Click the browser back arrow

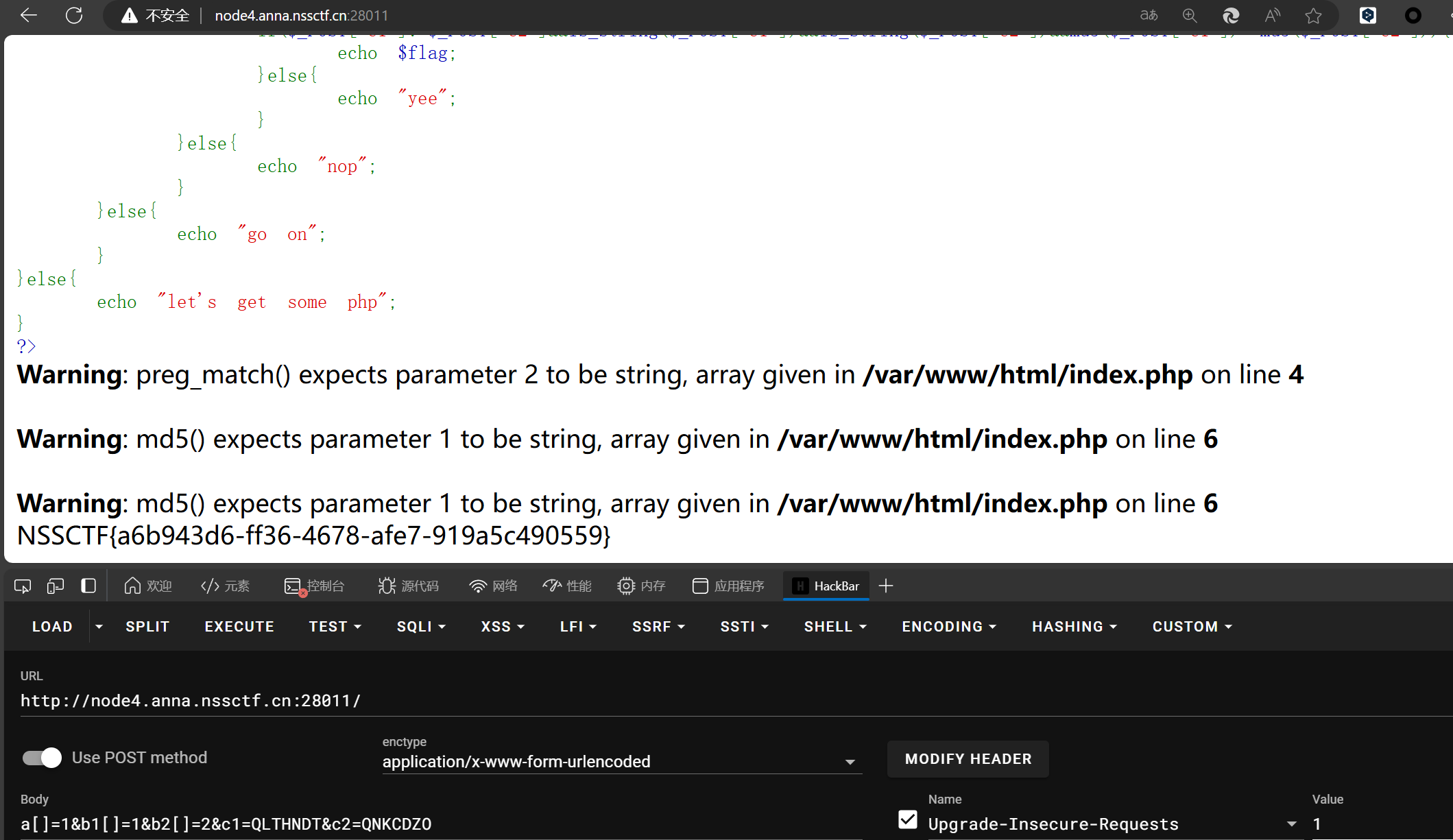click(x=29, y=15)
